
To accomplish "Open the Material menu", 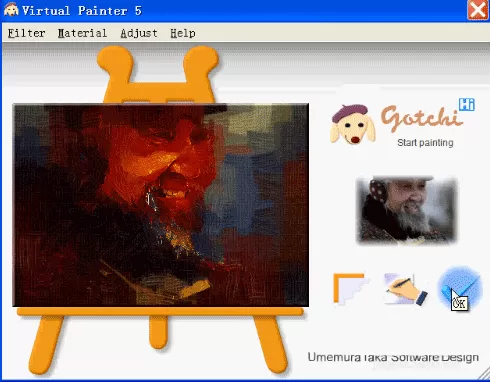I will click(82, 33).
